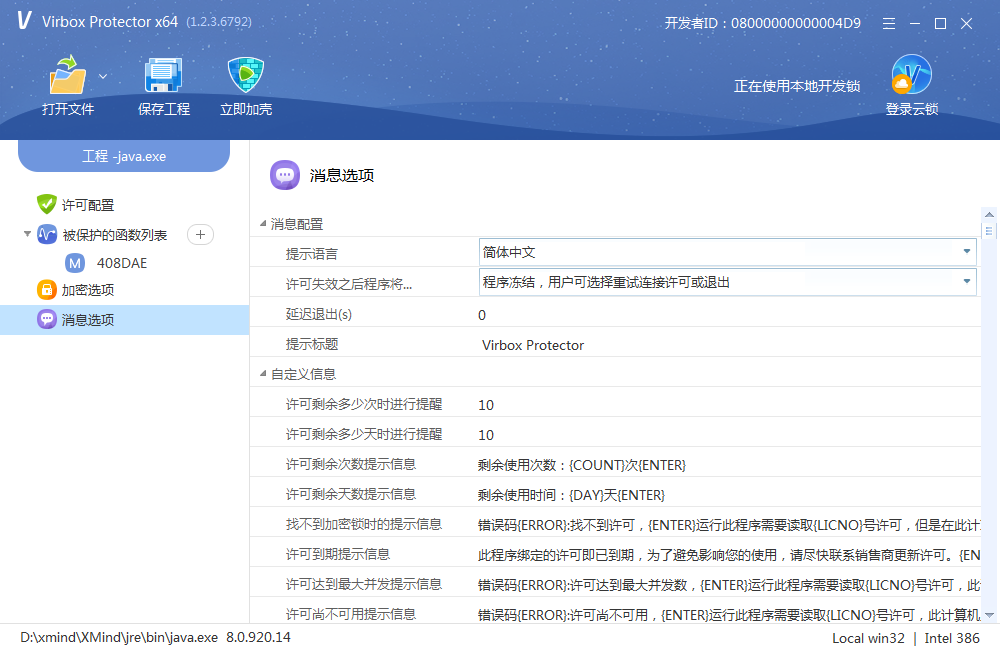Image resolution: width=1000 pixels, height=650 pixels.
Task: Edit the 许可到期提示信息 value
Action: (x=727, y=555)
